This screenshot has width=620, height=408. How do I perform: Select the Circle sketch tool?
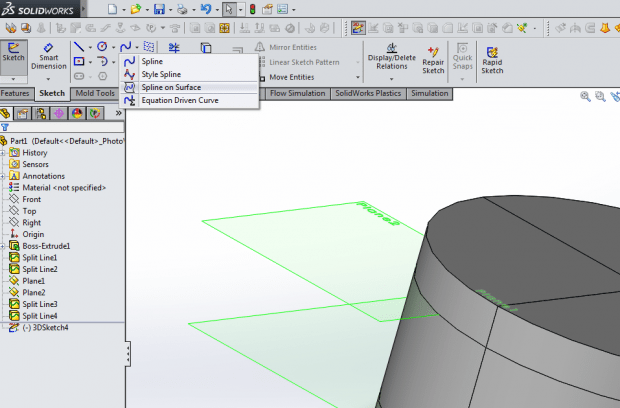102,47
